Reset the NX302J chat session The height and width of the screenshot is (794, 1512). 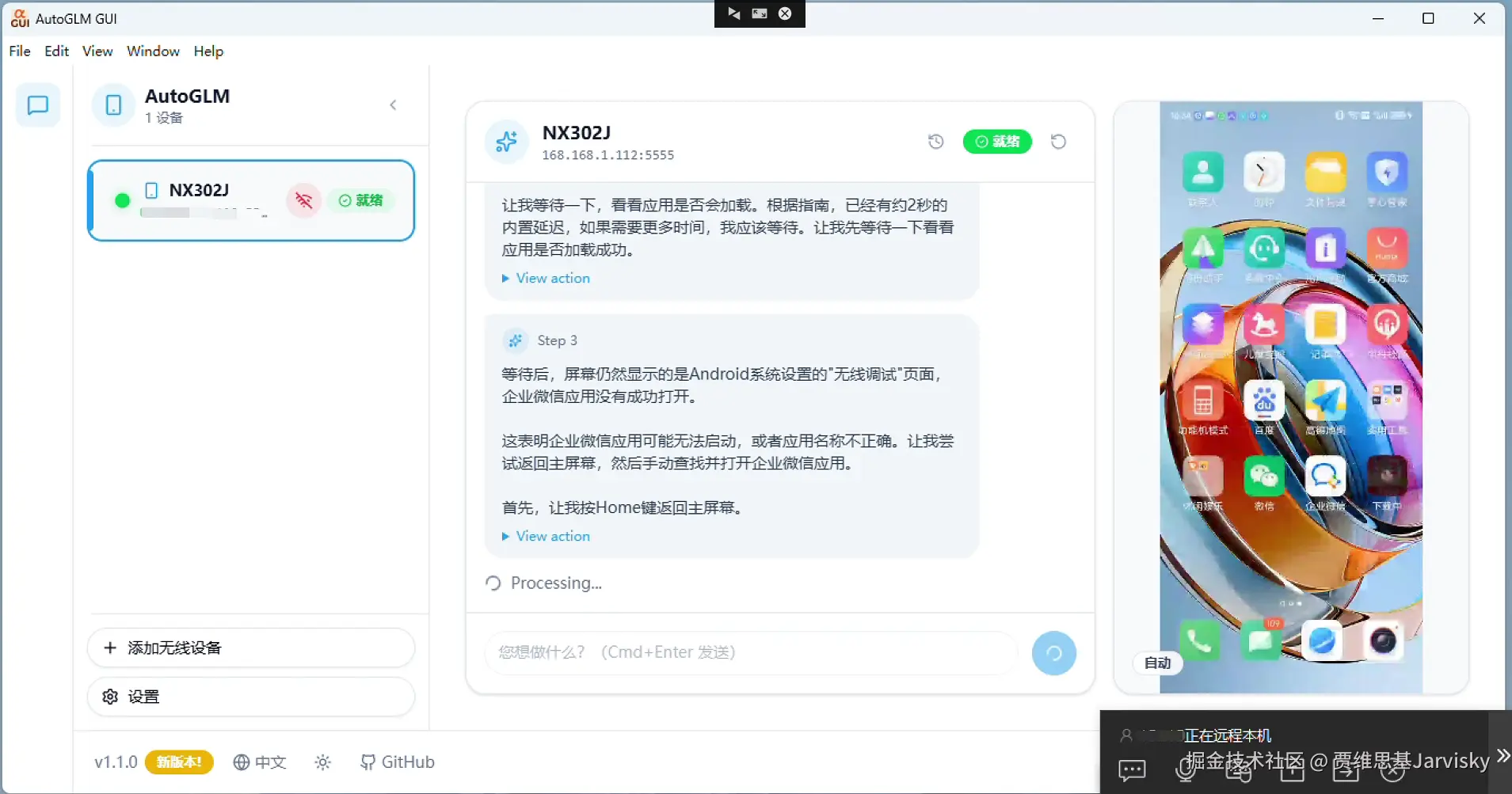(x=1058, y=142)
